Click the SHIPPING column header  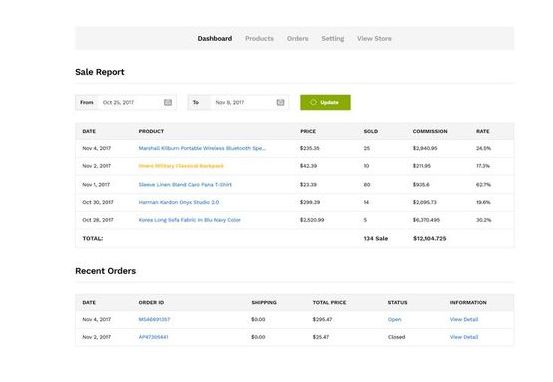pos(264,302)
